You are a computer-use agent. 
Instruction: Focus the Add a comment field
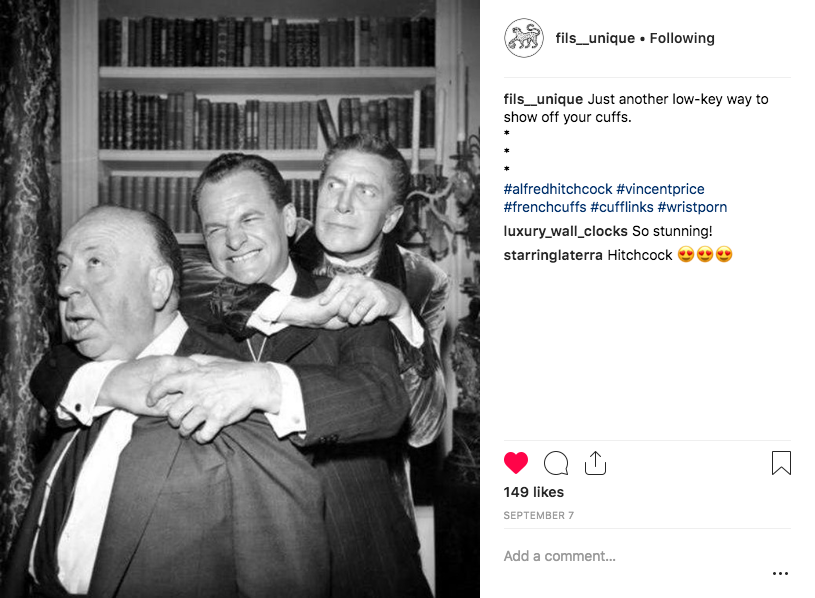pyautogui.click(x=634, y=556)
